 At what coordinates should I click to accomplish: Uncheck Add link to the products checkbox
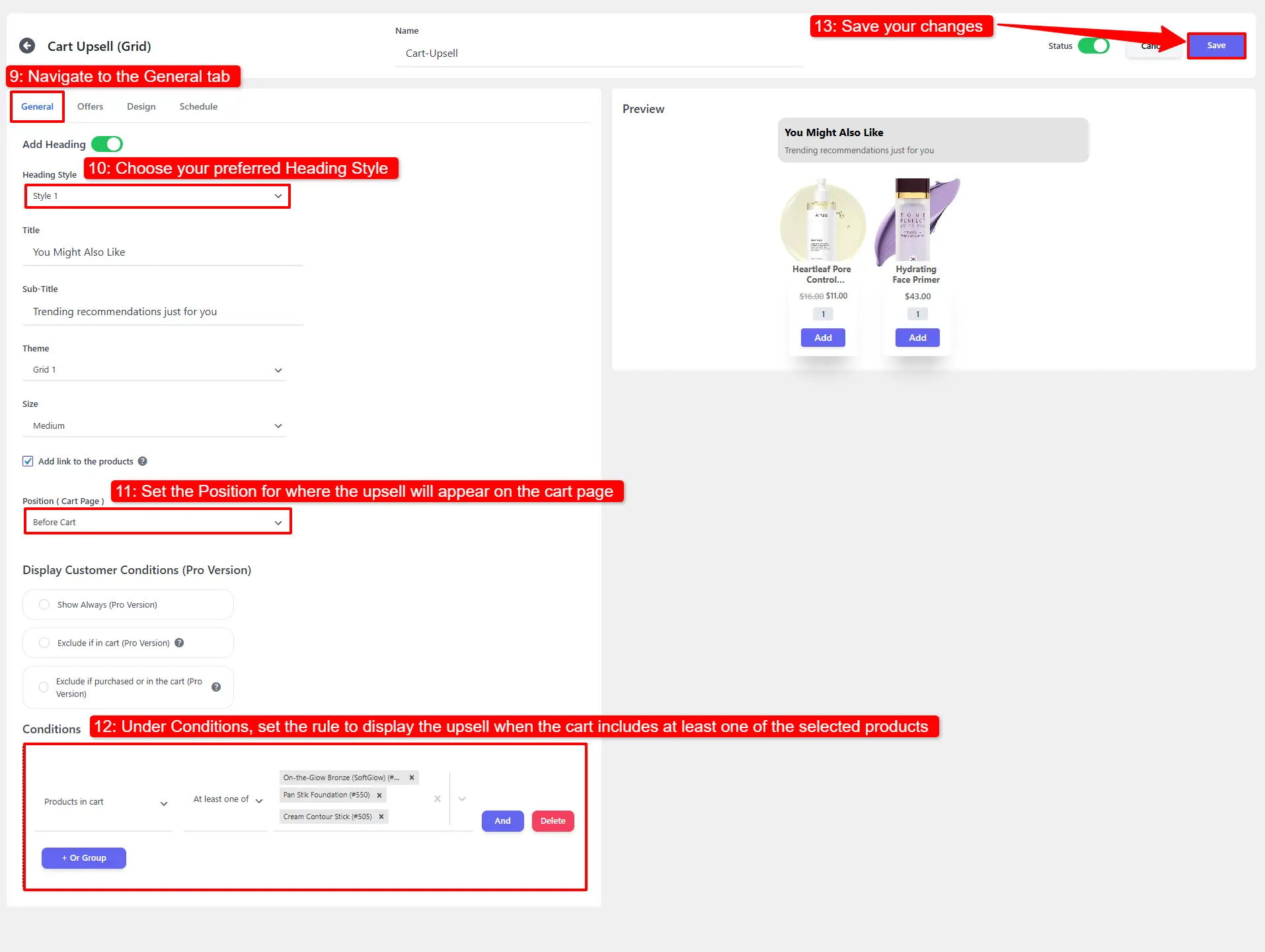coord(28,461)
